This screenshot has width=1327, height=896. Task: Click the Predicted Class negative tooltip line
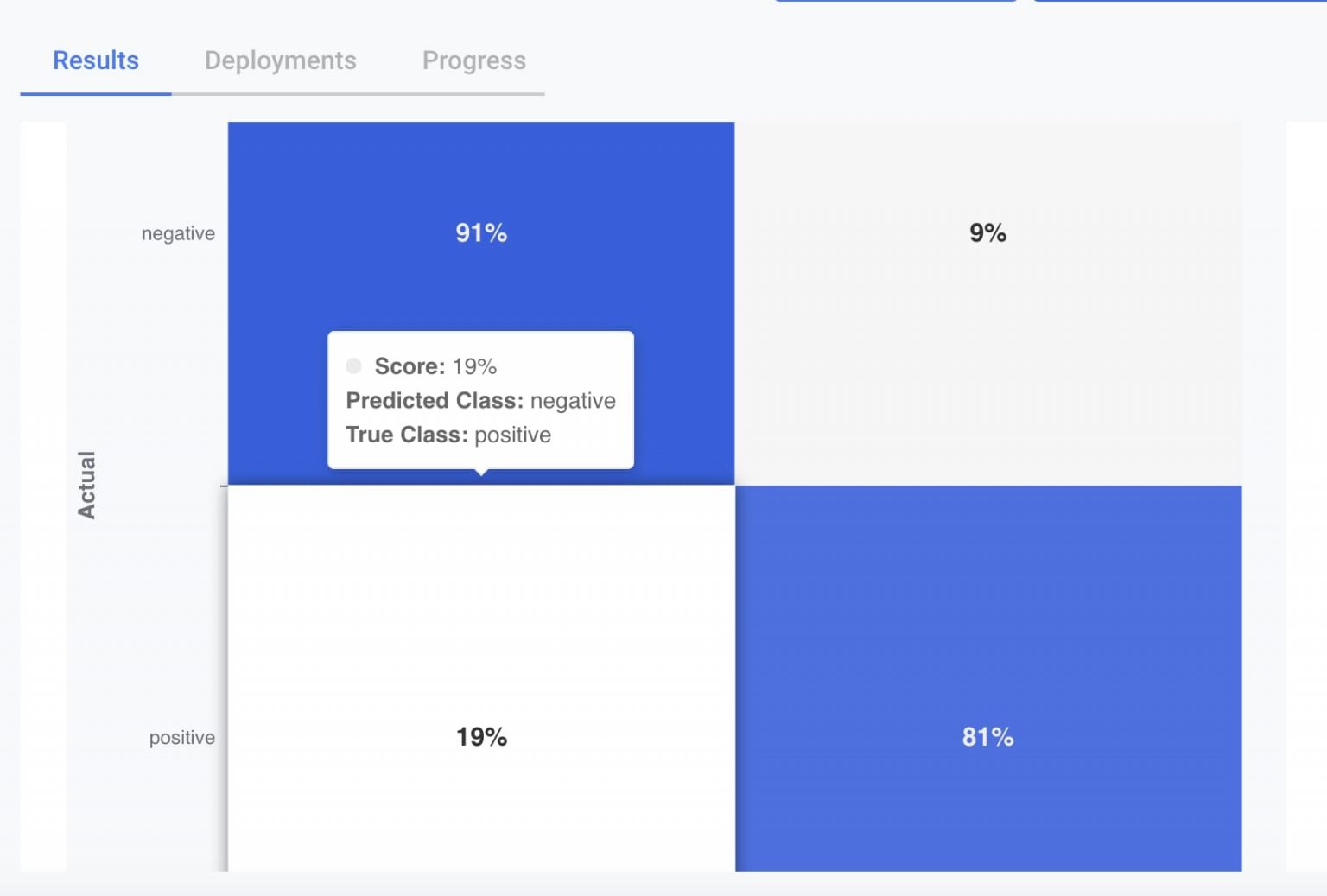click(x=480, y=400)
